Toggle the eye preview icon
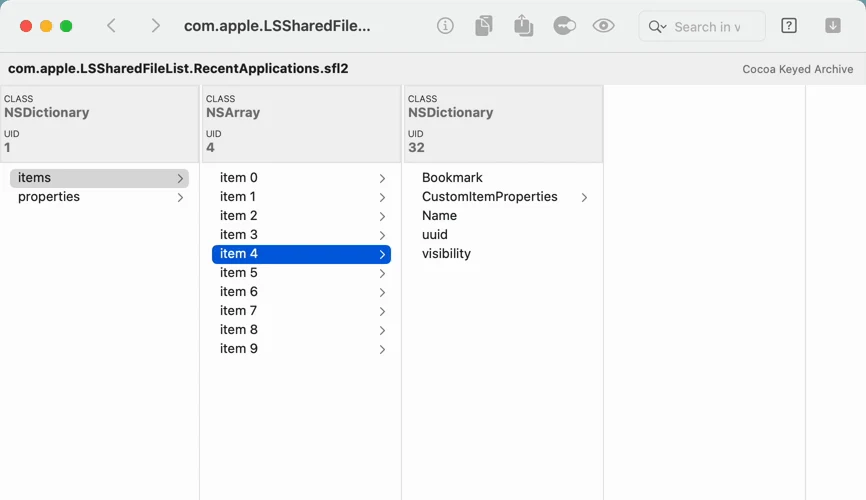 (603, 26)
